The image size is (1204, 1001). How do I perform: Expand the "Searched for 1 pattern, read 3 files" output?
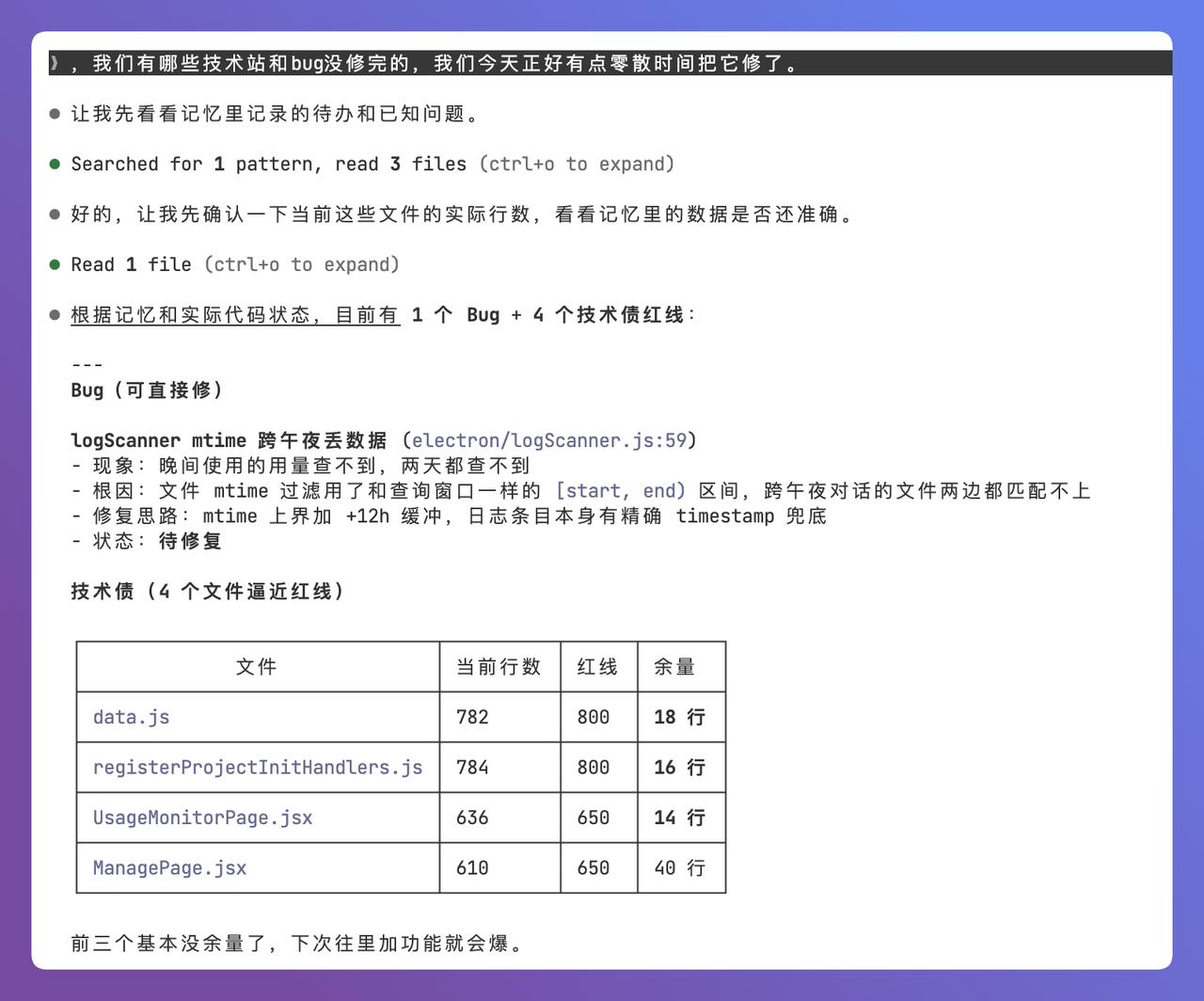(x=577, y=163)
